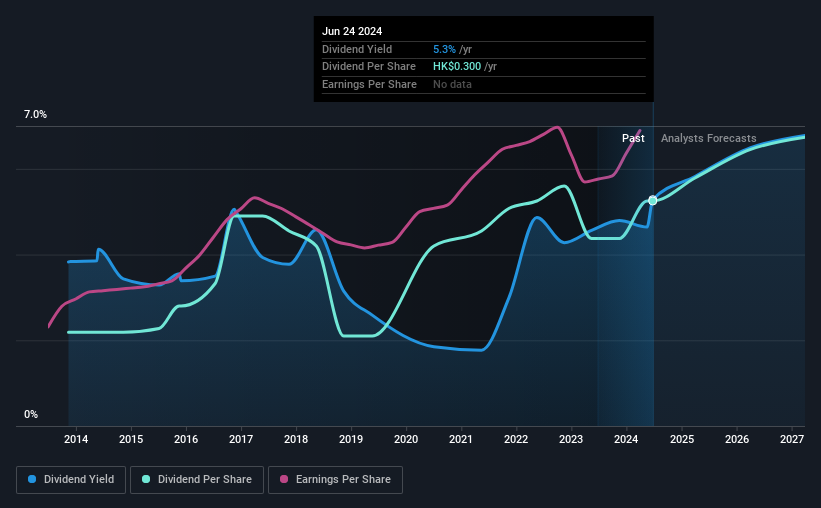Image resolution: width=821 pixels, height=508 pixels.
Task: Click the teal Dividend Per Share legend dot
Action: pyautogui.click(x=146, y=479)
